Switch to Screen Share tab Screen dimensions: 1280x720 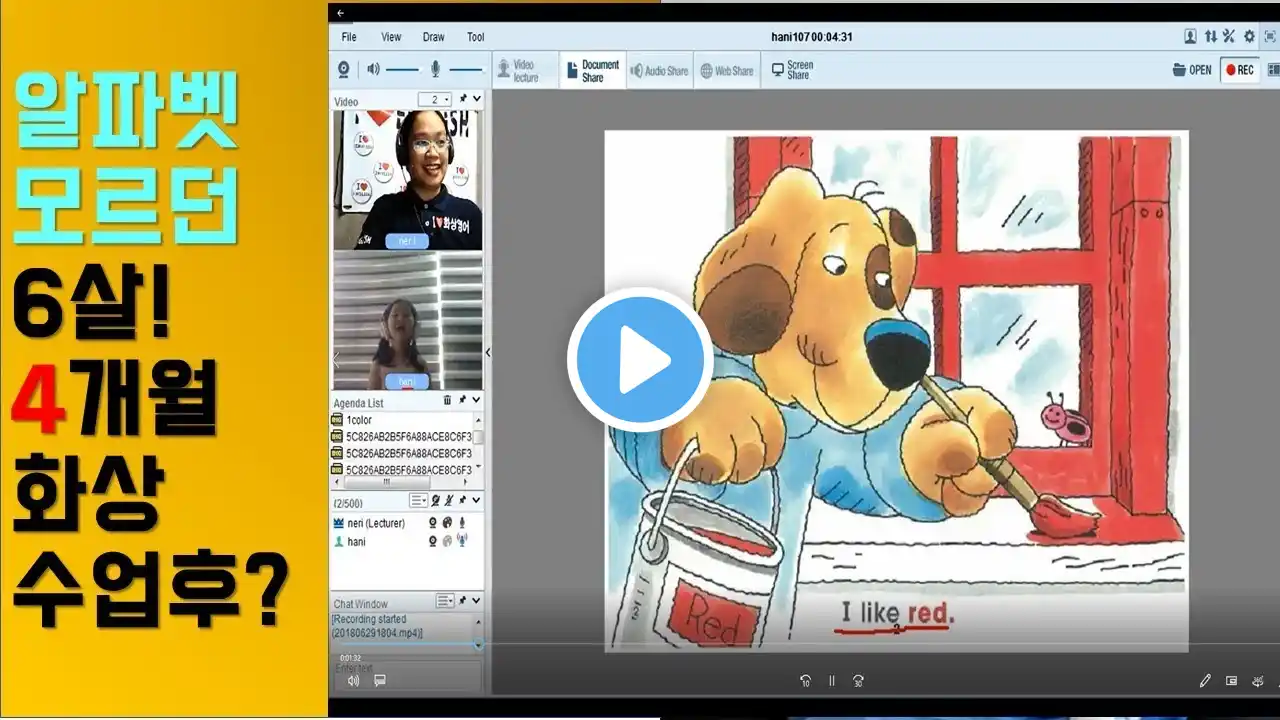pyautogui.click(x=792, y=70)
